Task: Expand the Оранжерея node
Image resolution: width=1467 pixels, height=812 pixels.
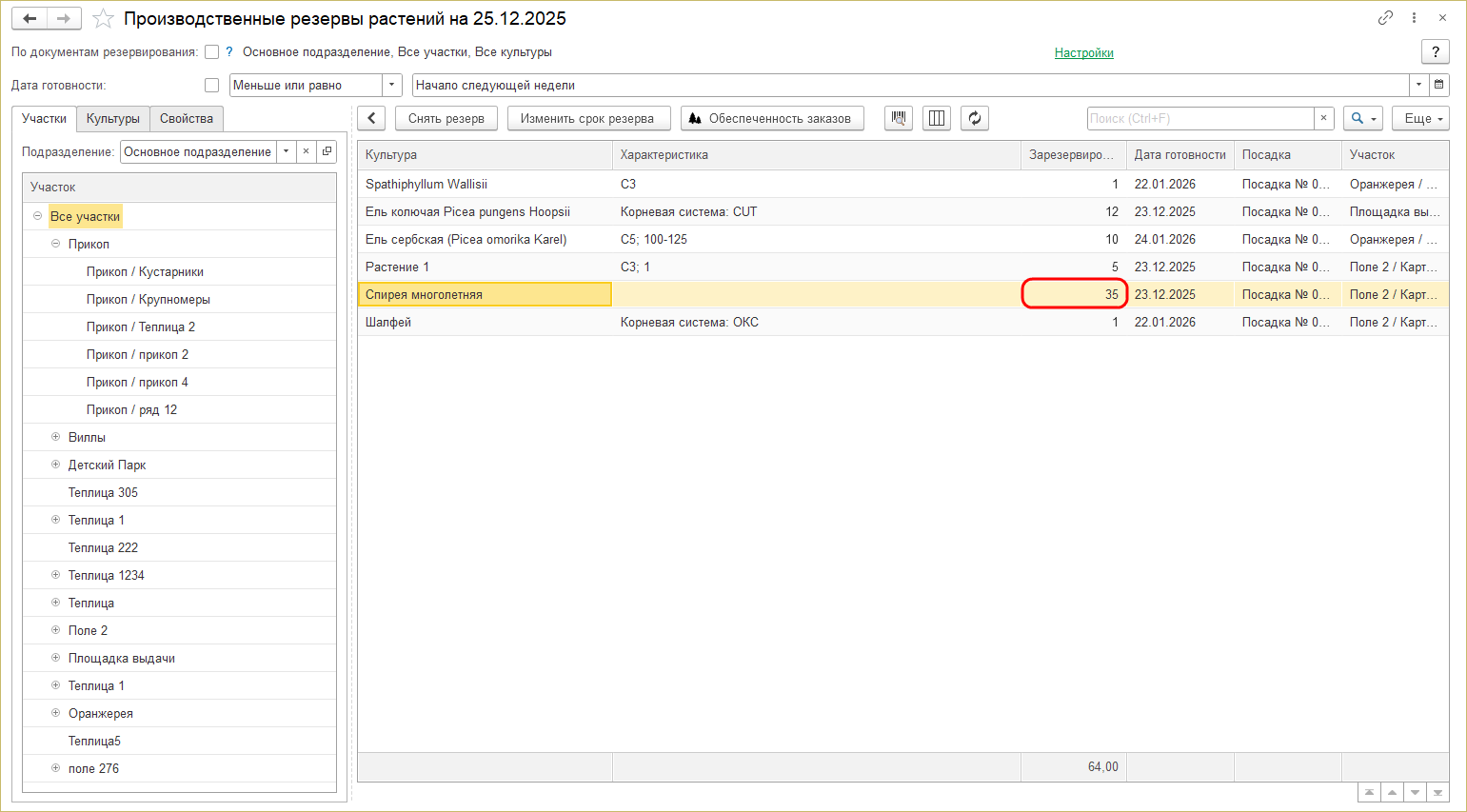Action: [55, 713]
